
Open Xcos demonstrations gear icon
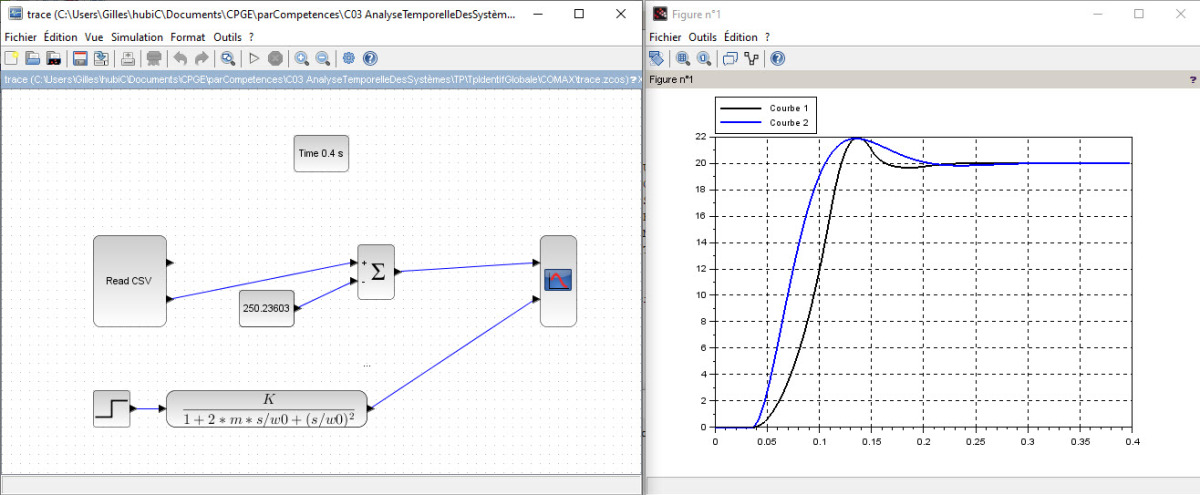[x=349, y=59]
